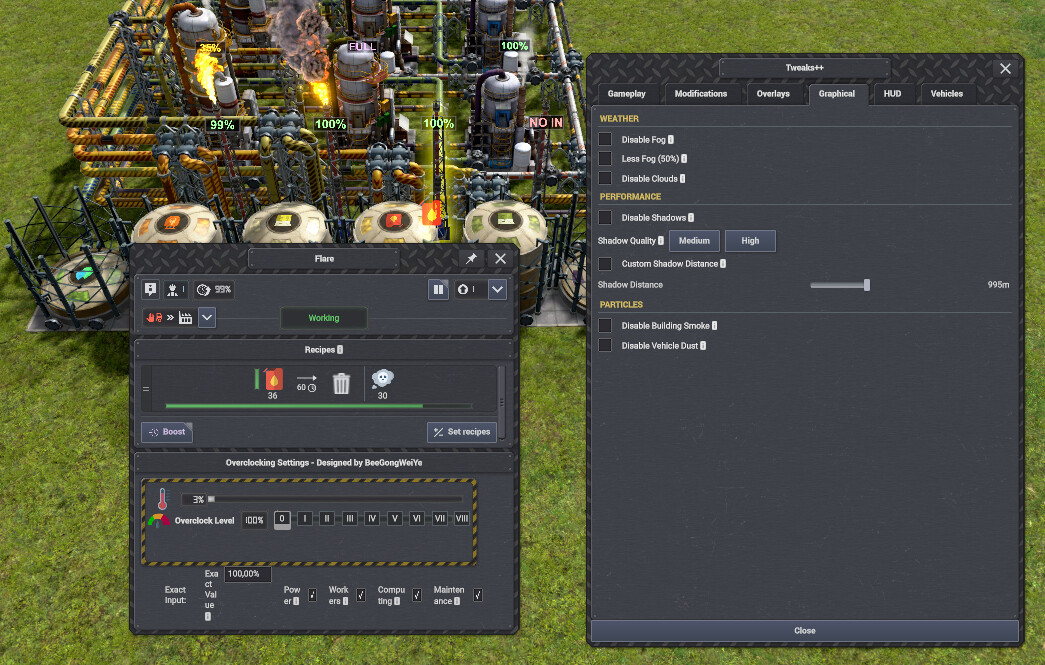Click the 60 seconds duration clock icon
This screenshot has height=665, width=1045.
coord(312,387)
